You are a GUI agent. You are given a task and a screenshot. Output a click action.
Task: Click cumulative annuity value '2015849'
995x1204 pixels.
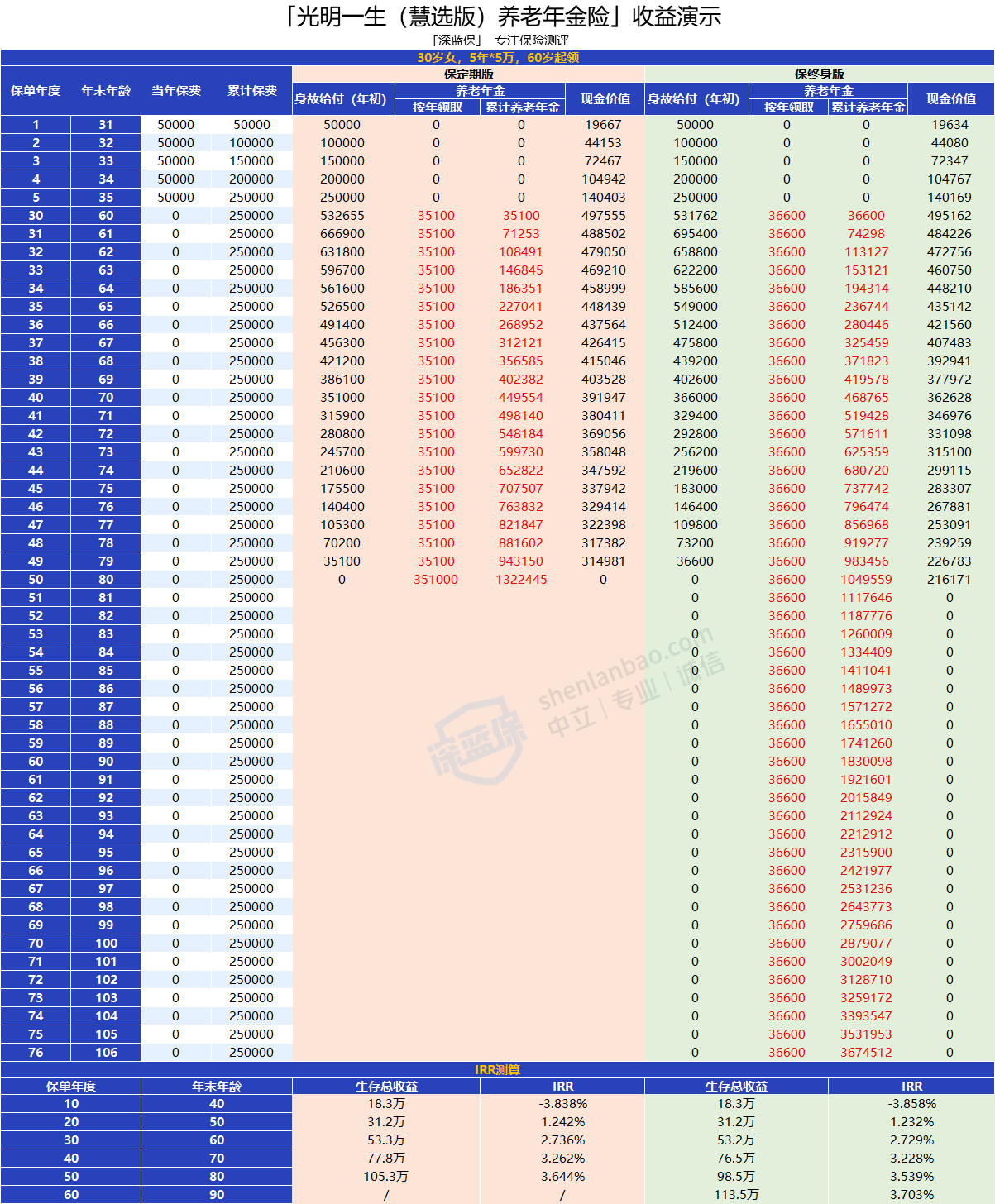866,798
